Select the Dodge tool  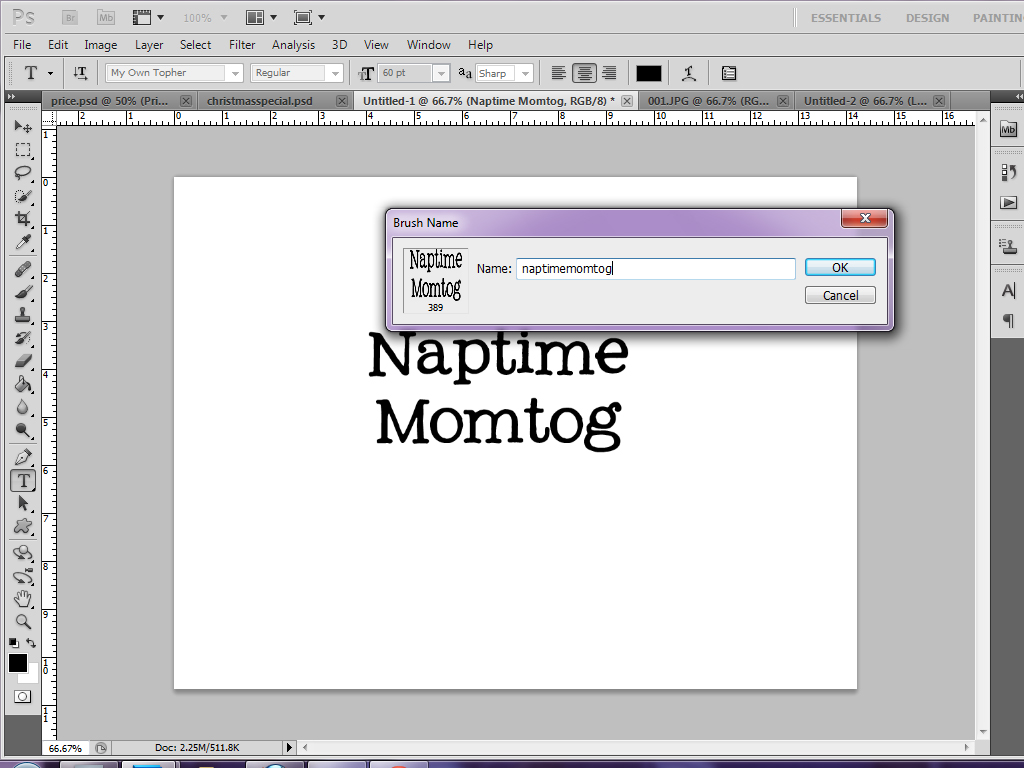tap(23, 430)
